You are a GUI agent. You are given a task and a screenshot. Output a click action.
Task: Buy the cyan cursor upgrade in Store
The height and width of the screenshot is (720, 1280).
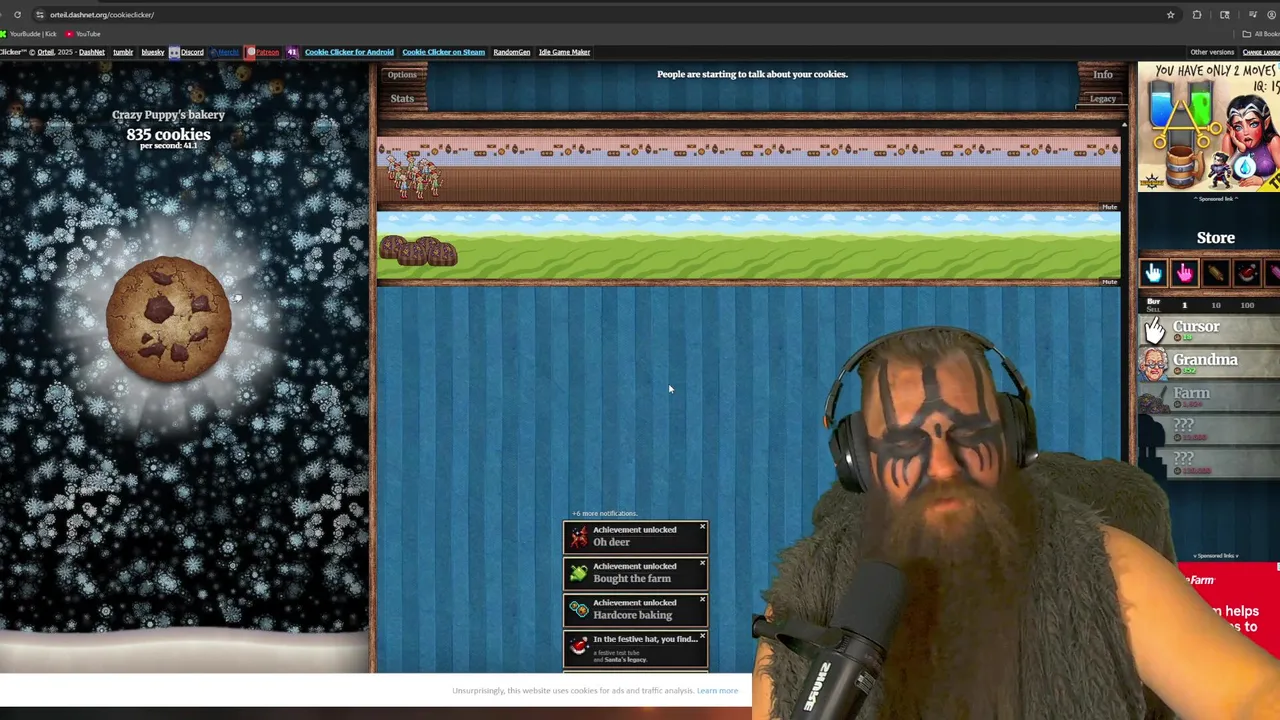(x=1154, y=272)
